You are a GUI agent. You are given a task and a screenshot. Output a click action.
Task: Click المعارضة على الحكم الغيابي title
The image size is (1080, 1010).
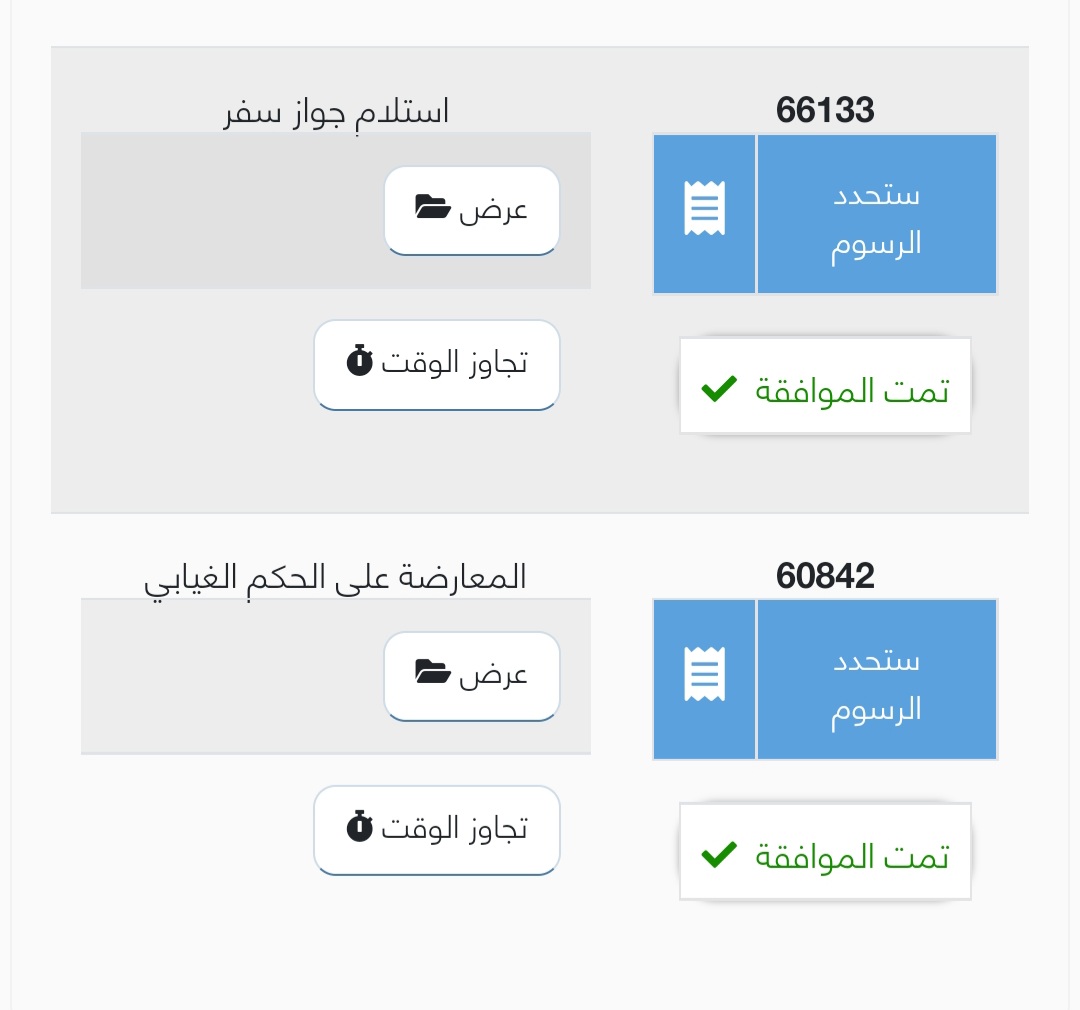click(x=335, y=580)
